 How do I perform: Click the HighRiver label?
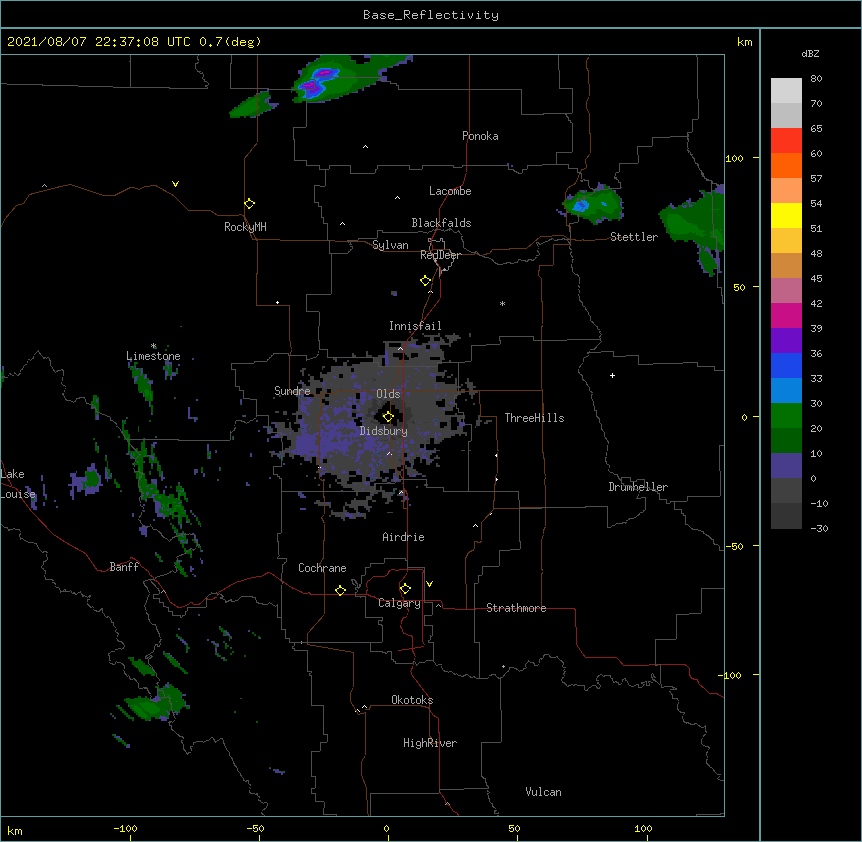coord(430,743)
